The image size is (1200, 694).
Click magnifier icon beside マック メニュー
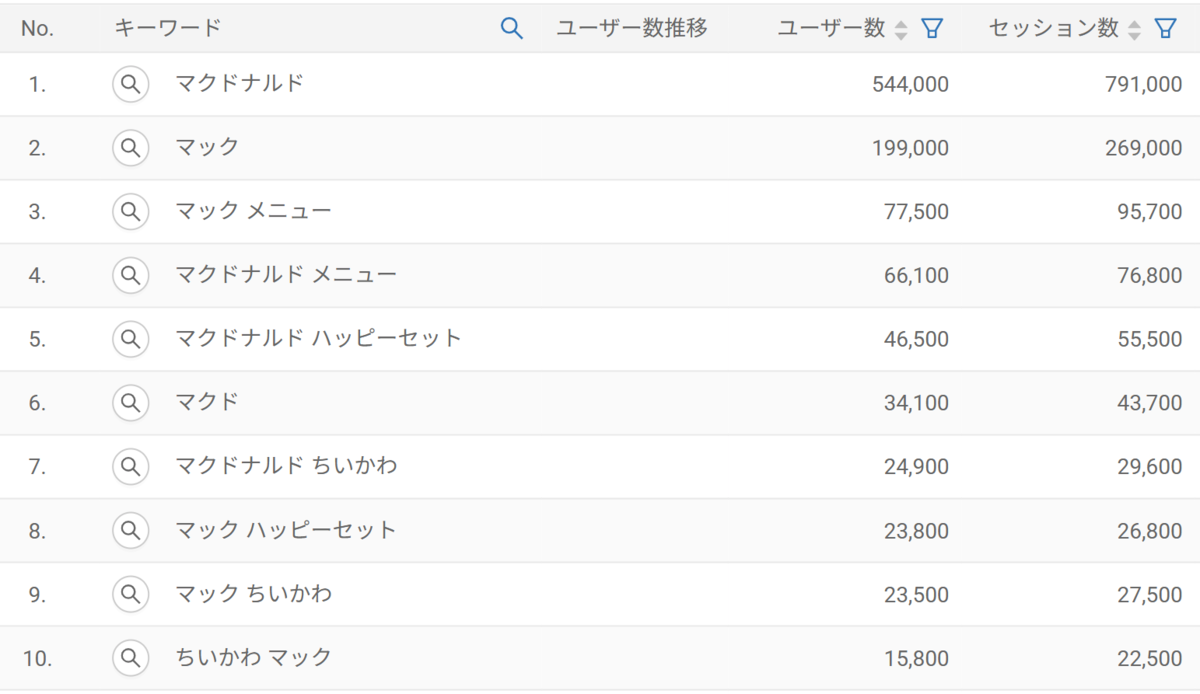pyautogui.click(x=130, y=212)
